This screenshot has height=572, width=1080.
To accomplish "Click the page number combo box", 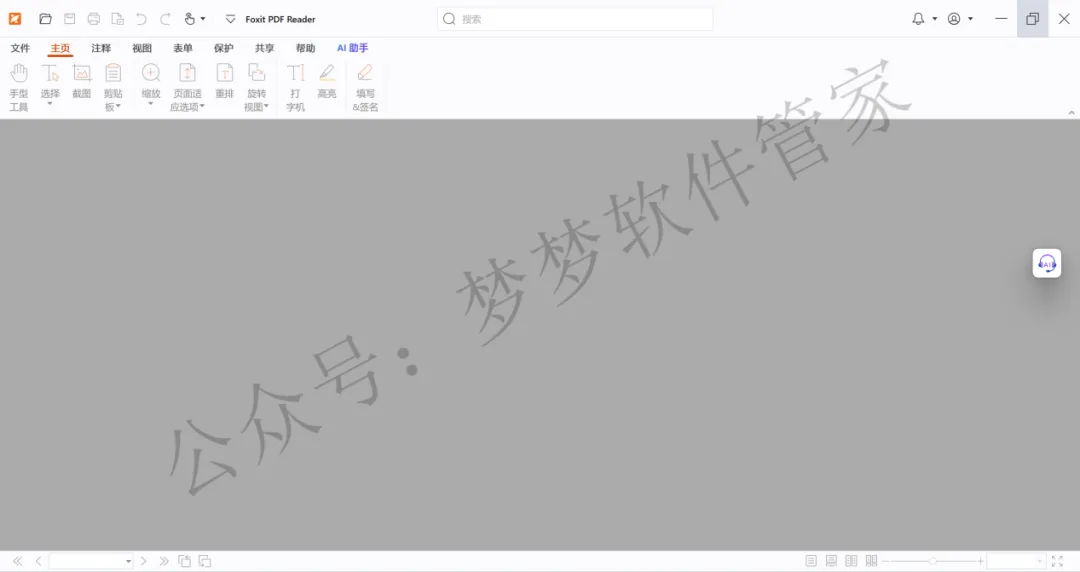I will pyautogui.click(x=91, y=561).
